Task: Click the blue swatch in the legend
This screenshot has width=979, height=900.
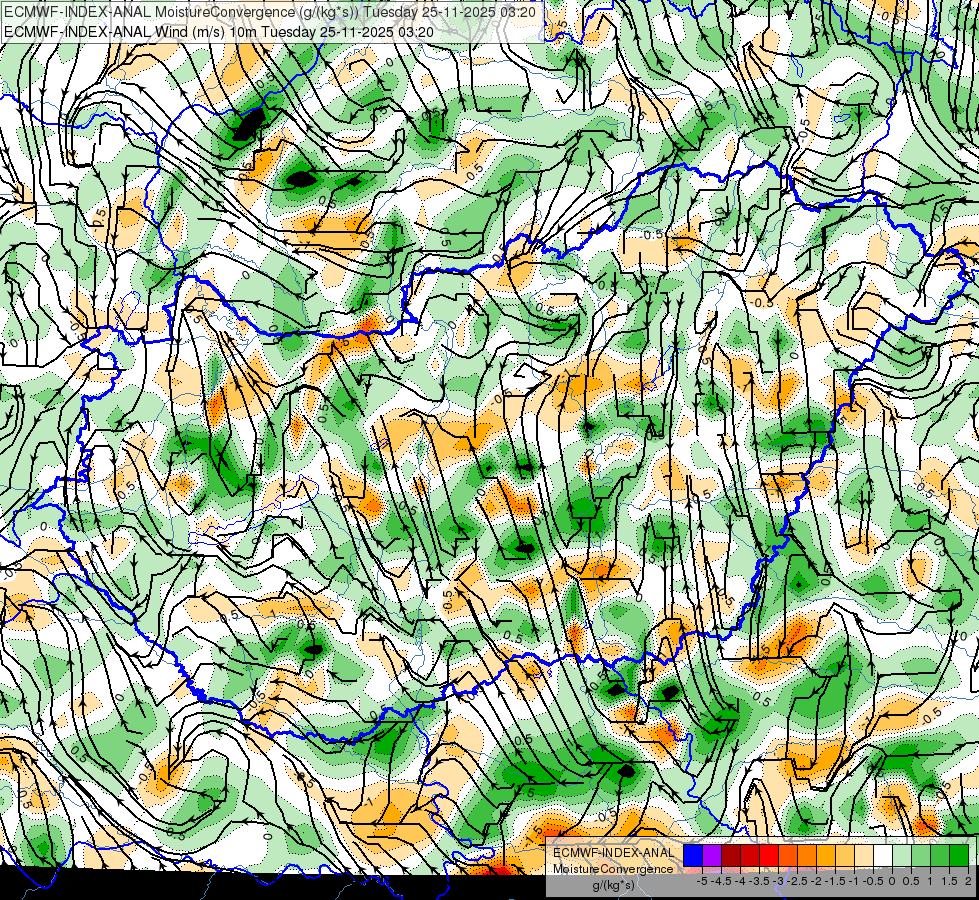Action: (693, 856)
